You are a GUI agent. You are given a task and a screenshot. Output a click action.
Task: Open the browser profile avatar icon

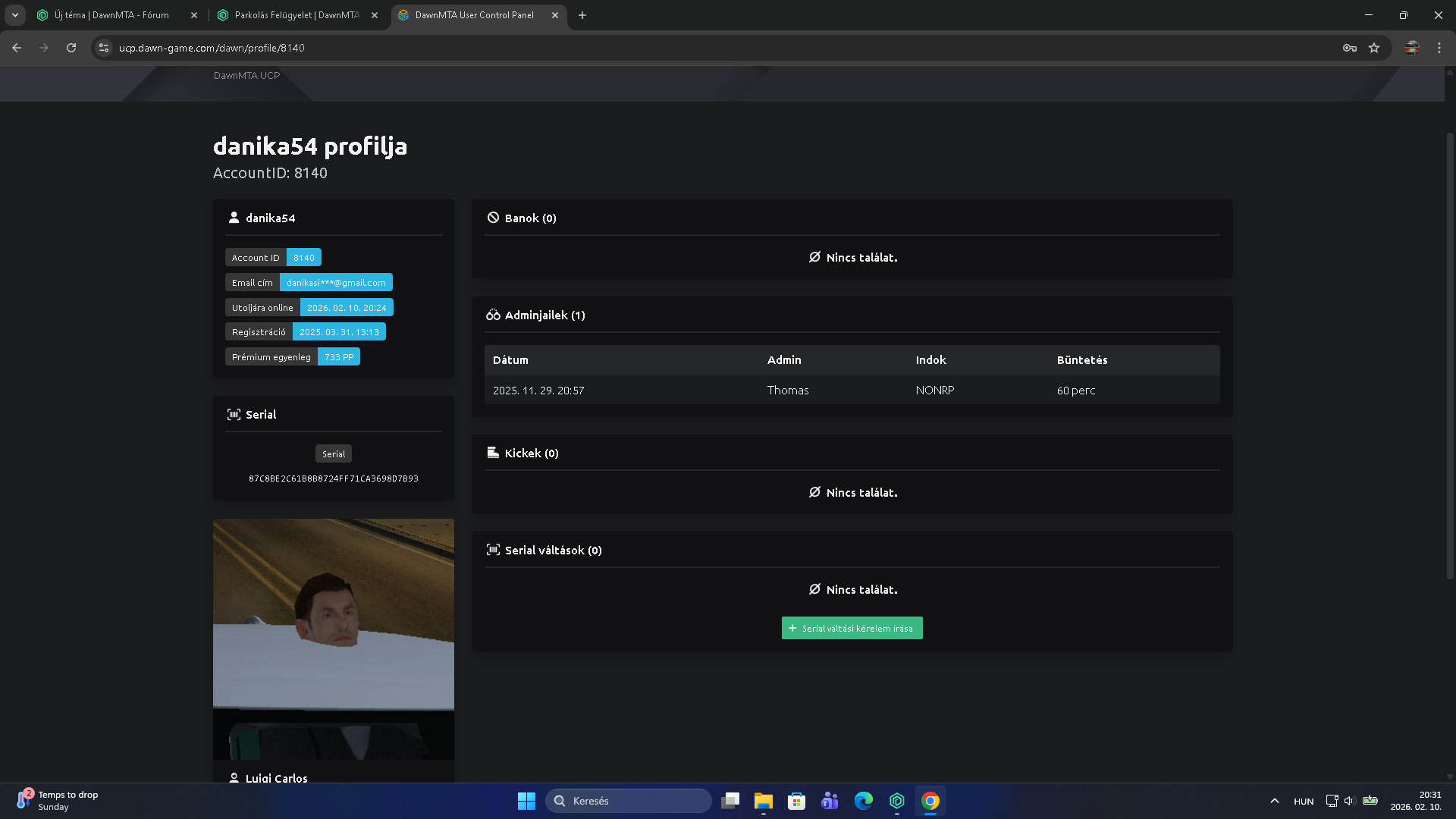pyautogui.click(x=1411, y=48)
